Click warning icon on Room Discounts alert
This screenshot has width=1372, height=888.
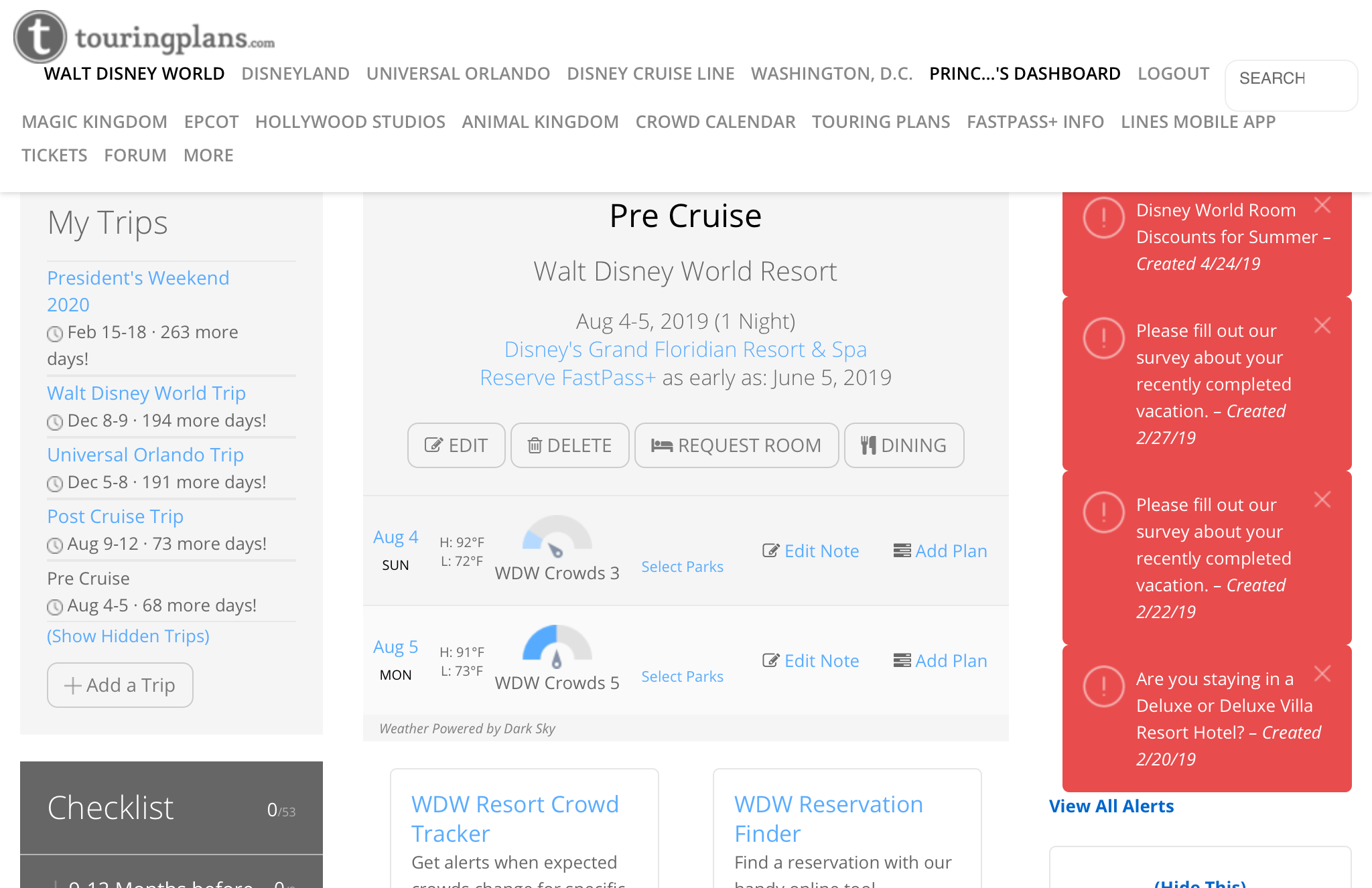(1103, 218)
